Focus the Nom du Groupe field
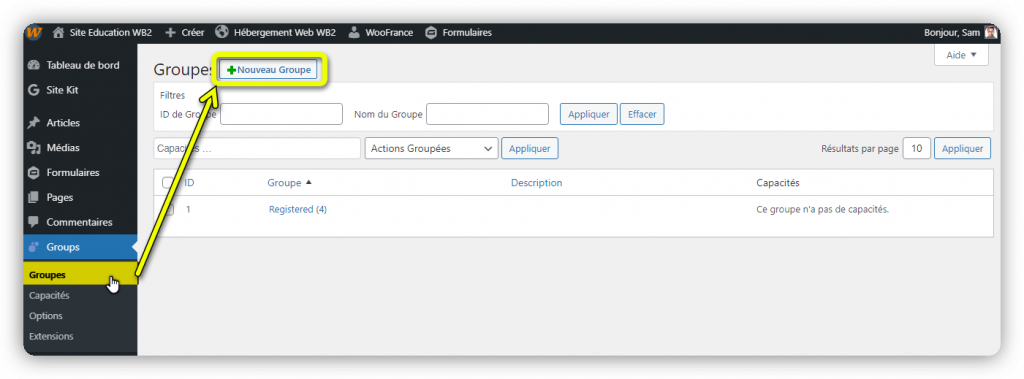1024x379 pixels. pos(487,114)
